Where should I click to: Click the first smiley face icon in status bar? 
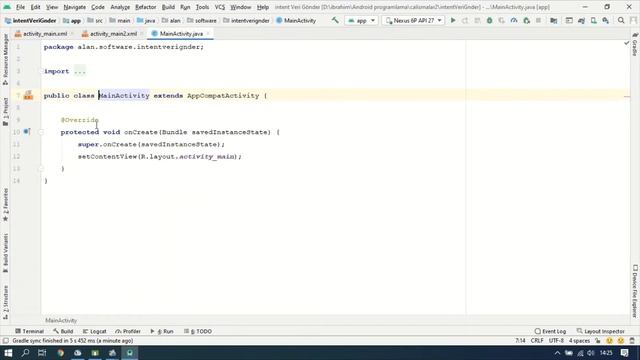609,341
